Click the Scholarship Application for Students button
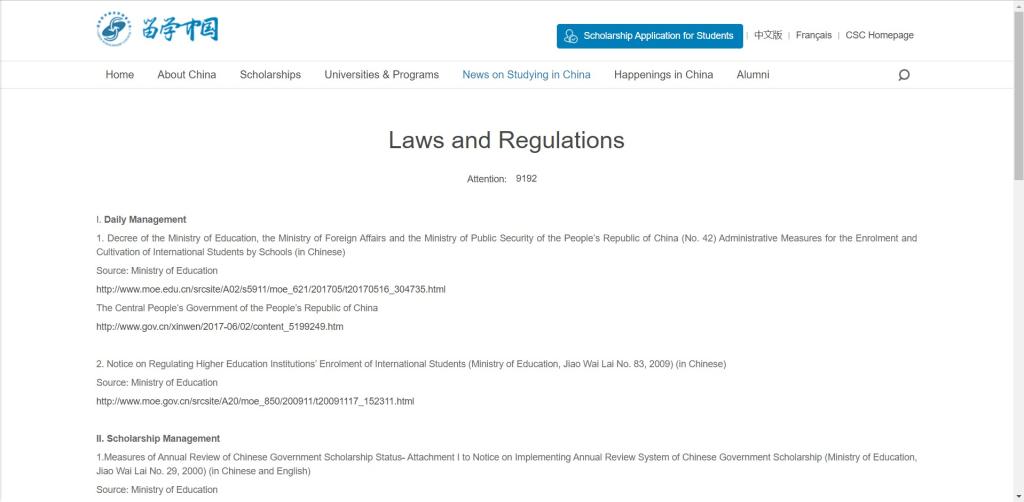 pyautogui.click(x=649, y=36)
